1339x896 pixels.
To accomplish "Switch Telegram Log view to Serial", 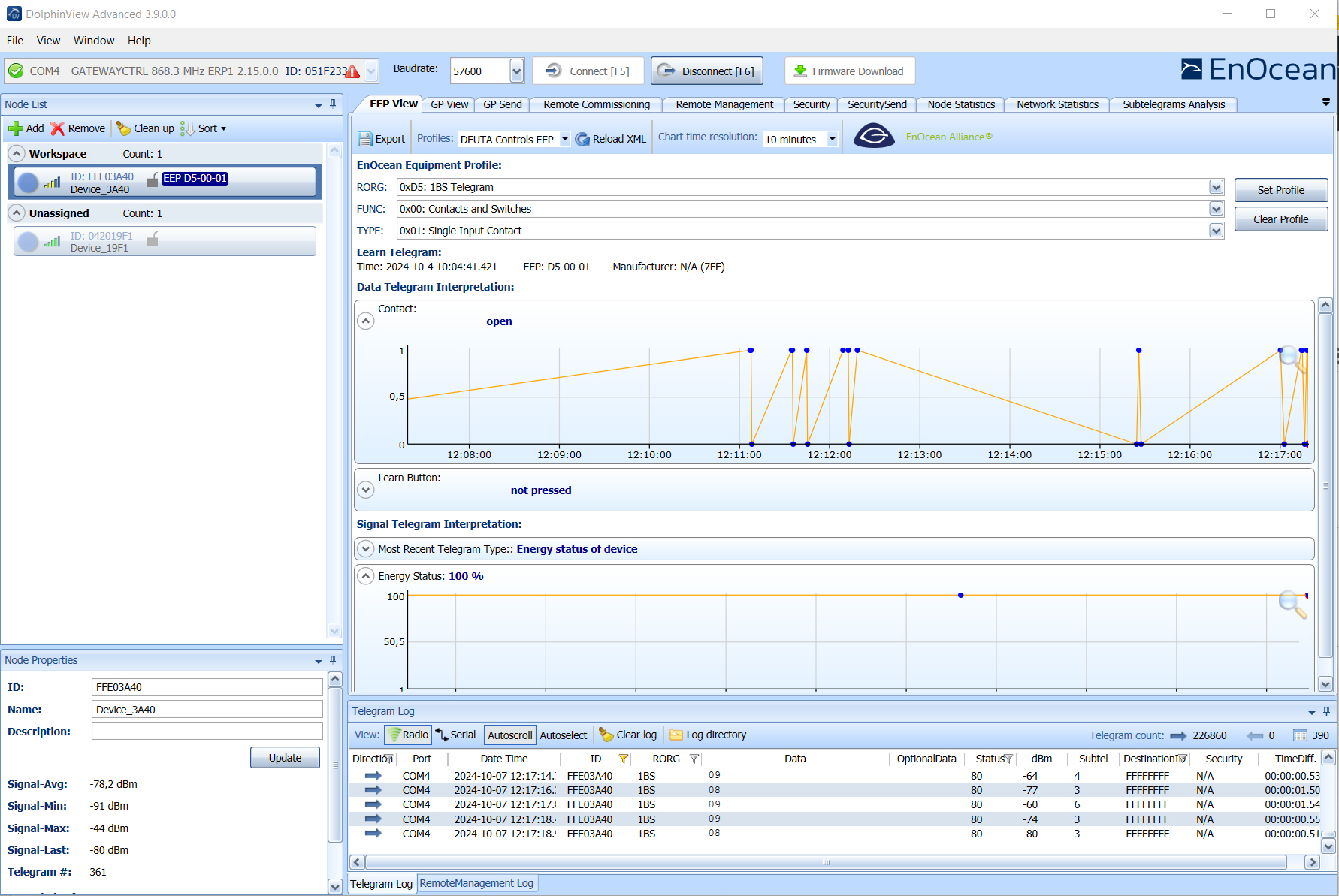I will [x=455, y=735].
